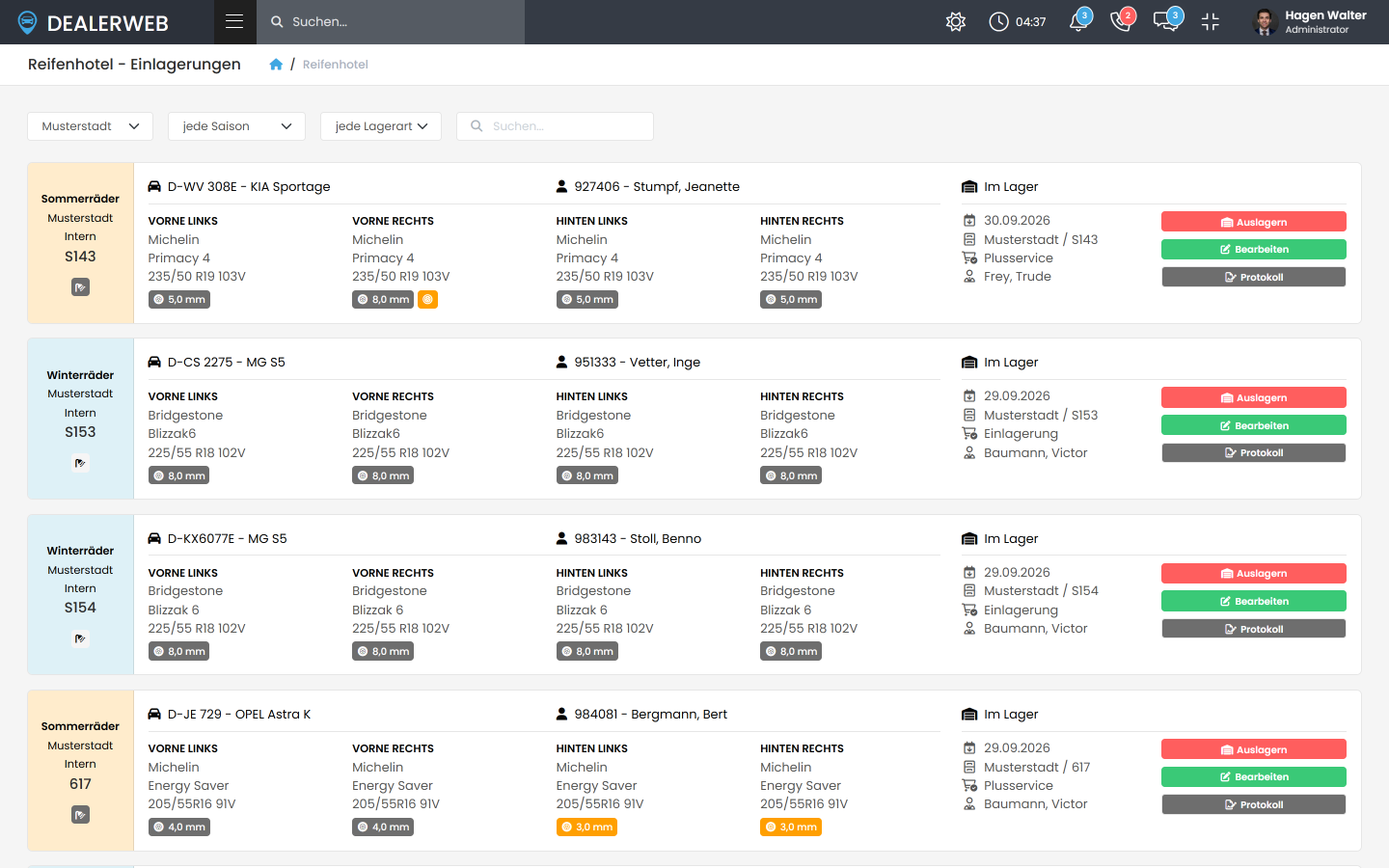Focus the top bar Suchen search field
The height and width of the screenshot is (868, 1389).
(391, 21)
